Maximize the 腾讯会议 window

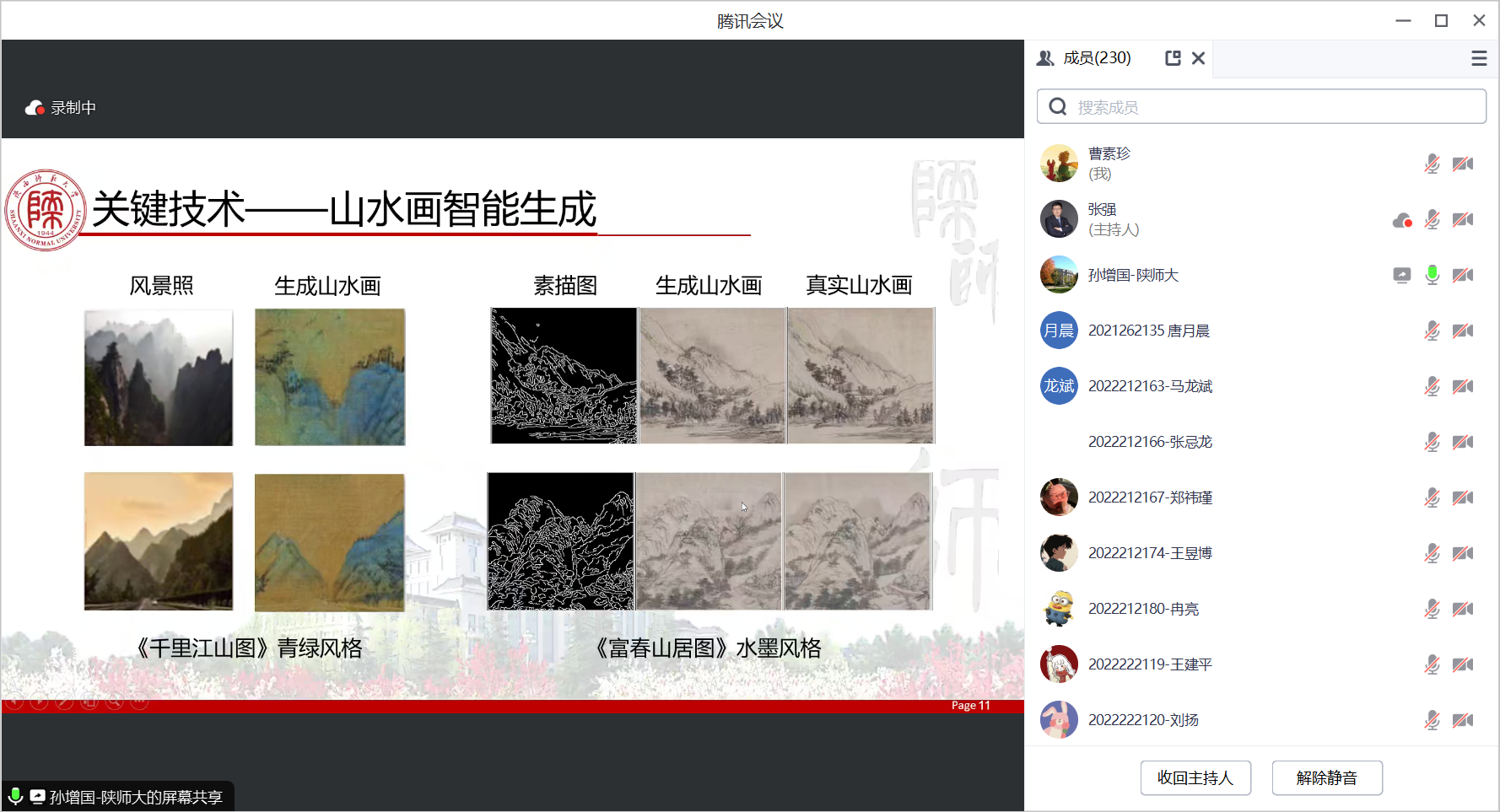[x=1441, y=20]
